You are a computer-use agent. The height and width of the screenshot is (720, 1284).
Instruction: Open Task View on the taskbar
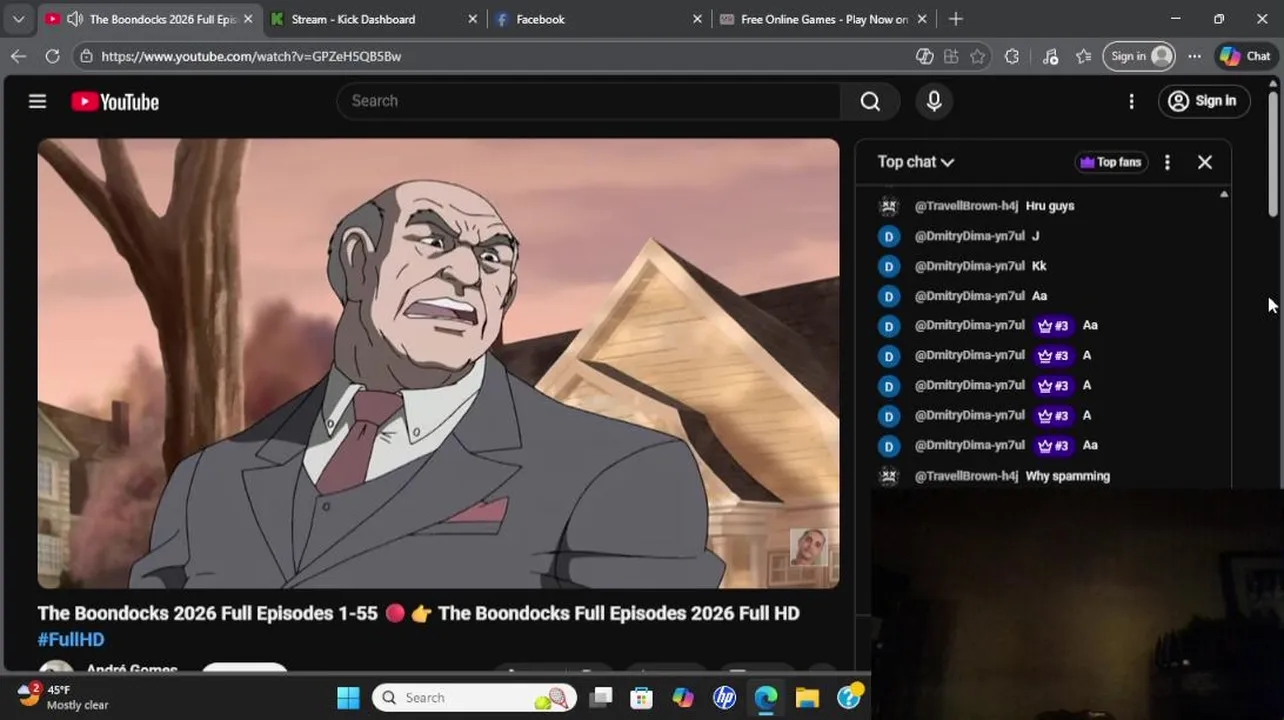tap(600, 698)
